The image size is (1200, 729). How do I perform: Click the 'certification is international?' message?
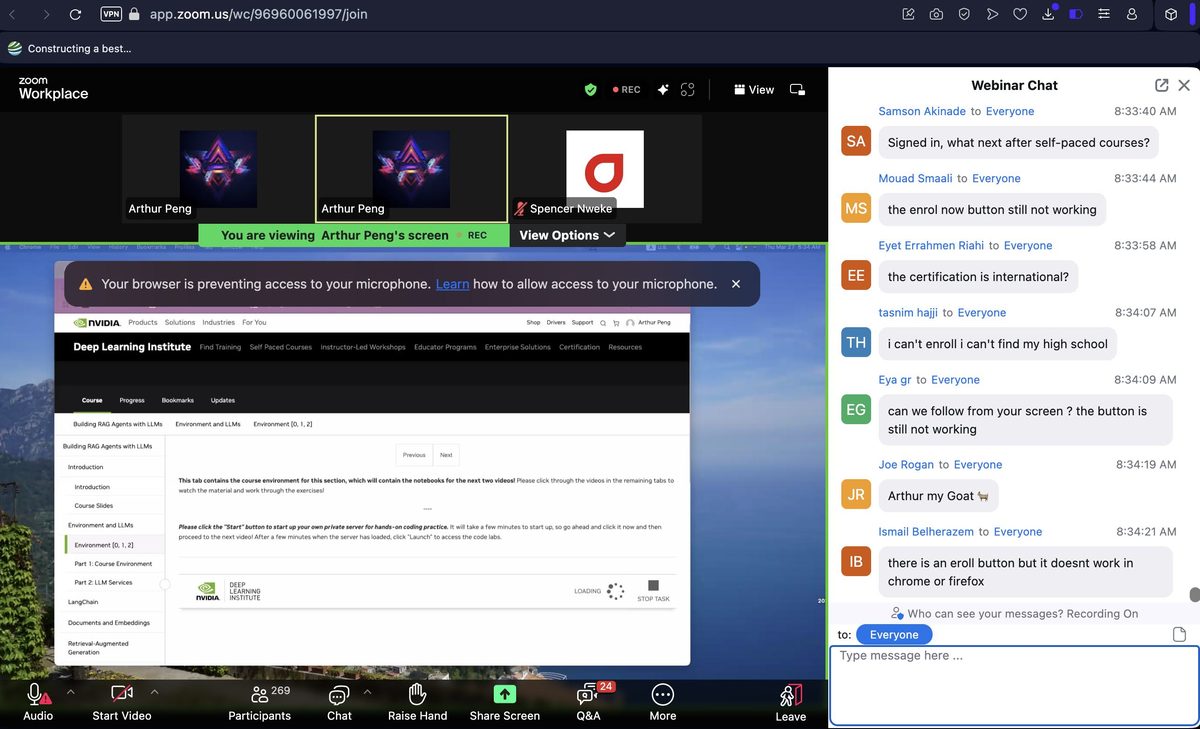[978, 277]
